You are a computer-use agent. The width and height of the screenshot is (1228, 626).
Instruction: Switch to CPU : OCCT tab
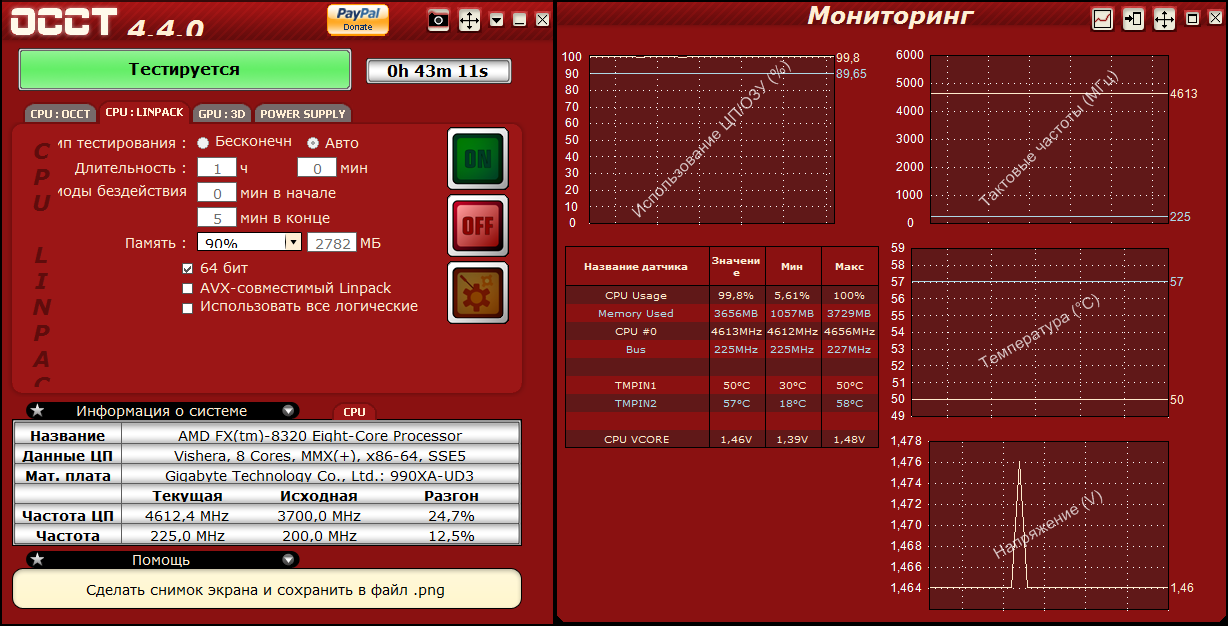[61, 113]
